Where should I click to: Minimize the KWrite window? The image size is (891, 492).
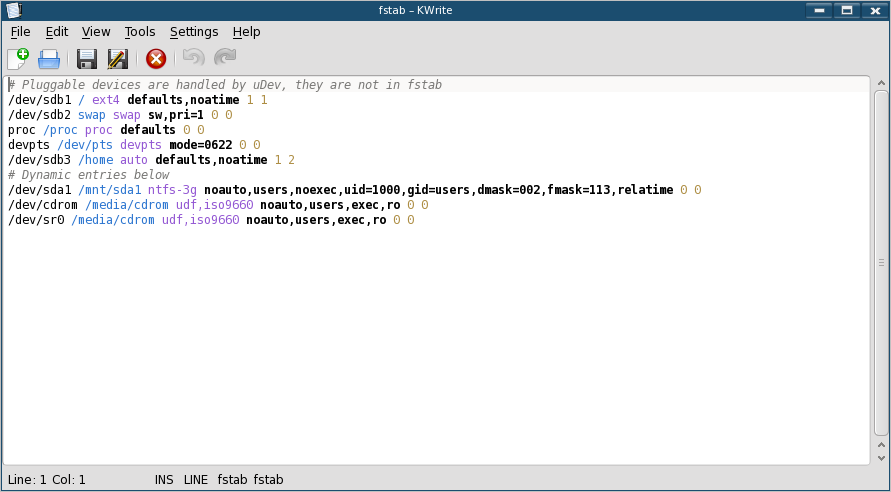click(x=819, y=10)
